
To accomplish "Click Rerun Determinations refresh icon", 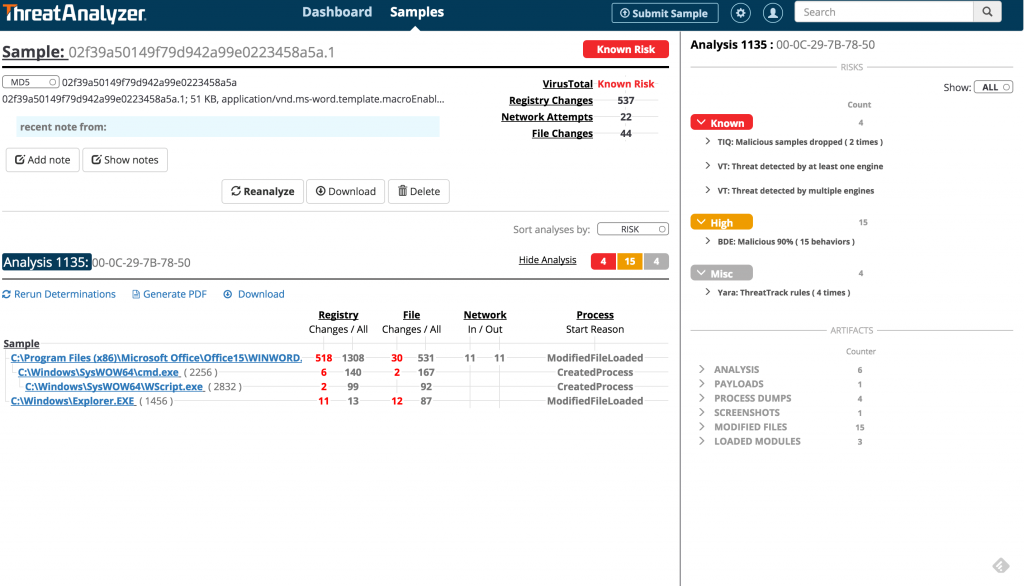I will click(7, 294).
